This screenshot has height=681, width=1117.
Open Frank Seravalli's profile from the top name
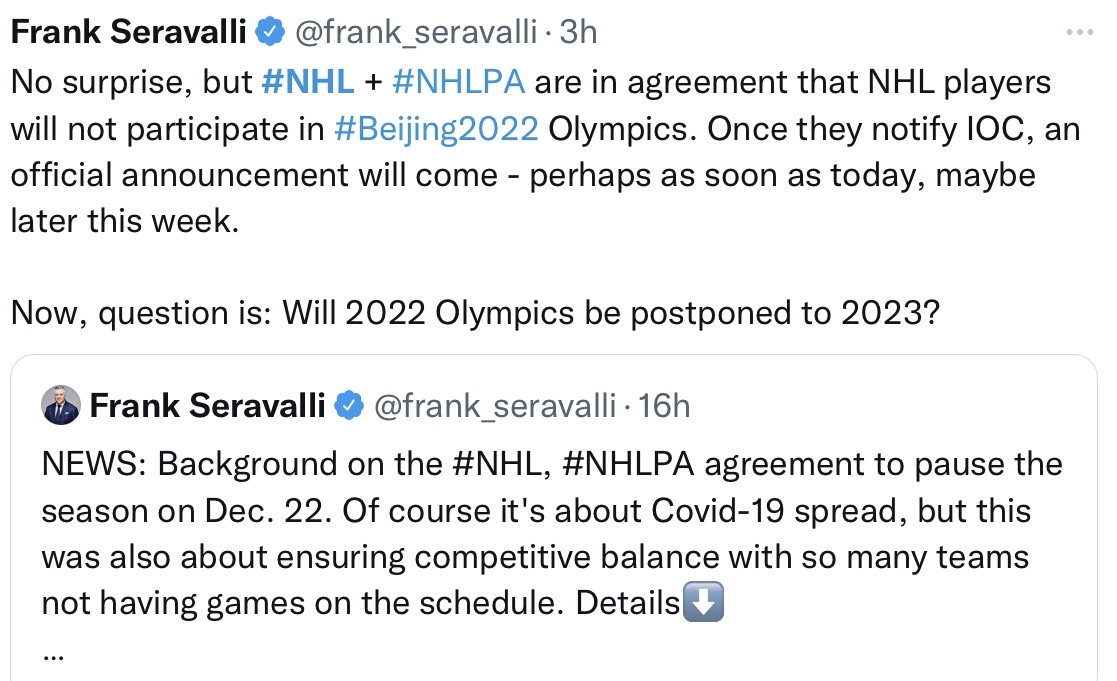(x=129, y=32)
